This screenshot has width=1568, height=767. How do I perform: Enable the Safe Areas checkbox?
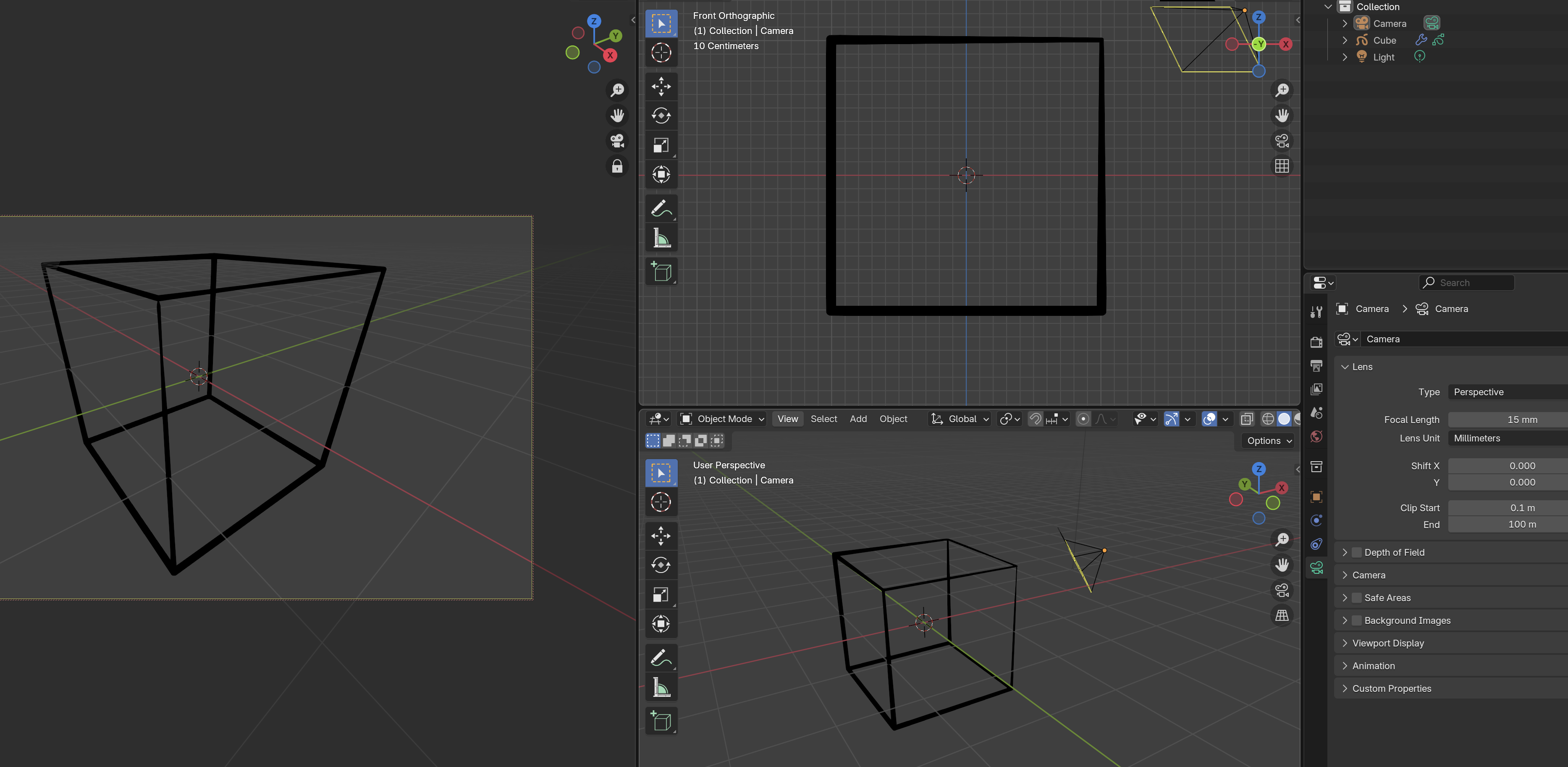(1357, 599)
